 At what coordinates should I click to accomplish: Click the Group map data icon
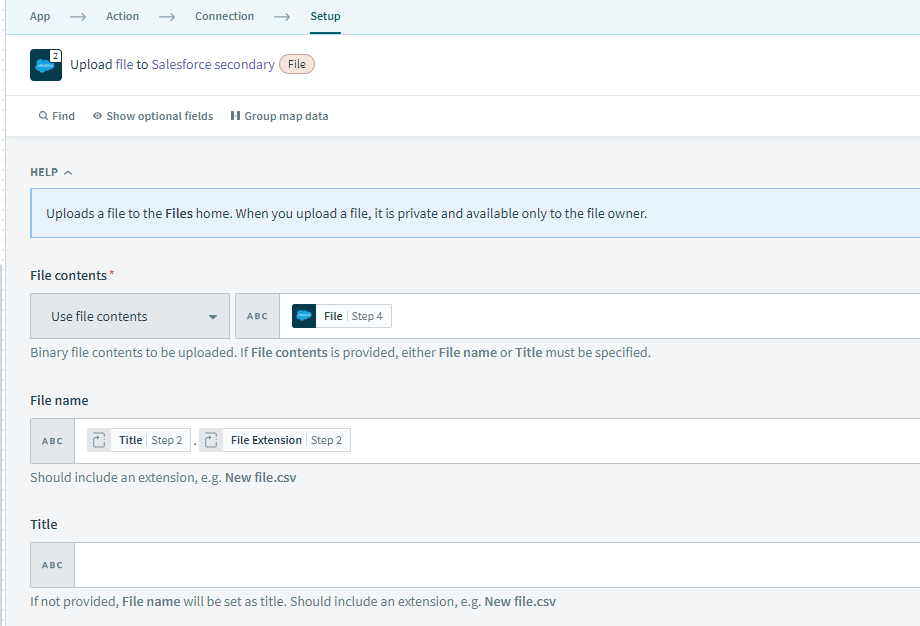coord(235,116)
